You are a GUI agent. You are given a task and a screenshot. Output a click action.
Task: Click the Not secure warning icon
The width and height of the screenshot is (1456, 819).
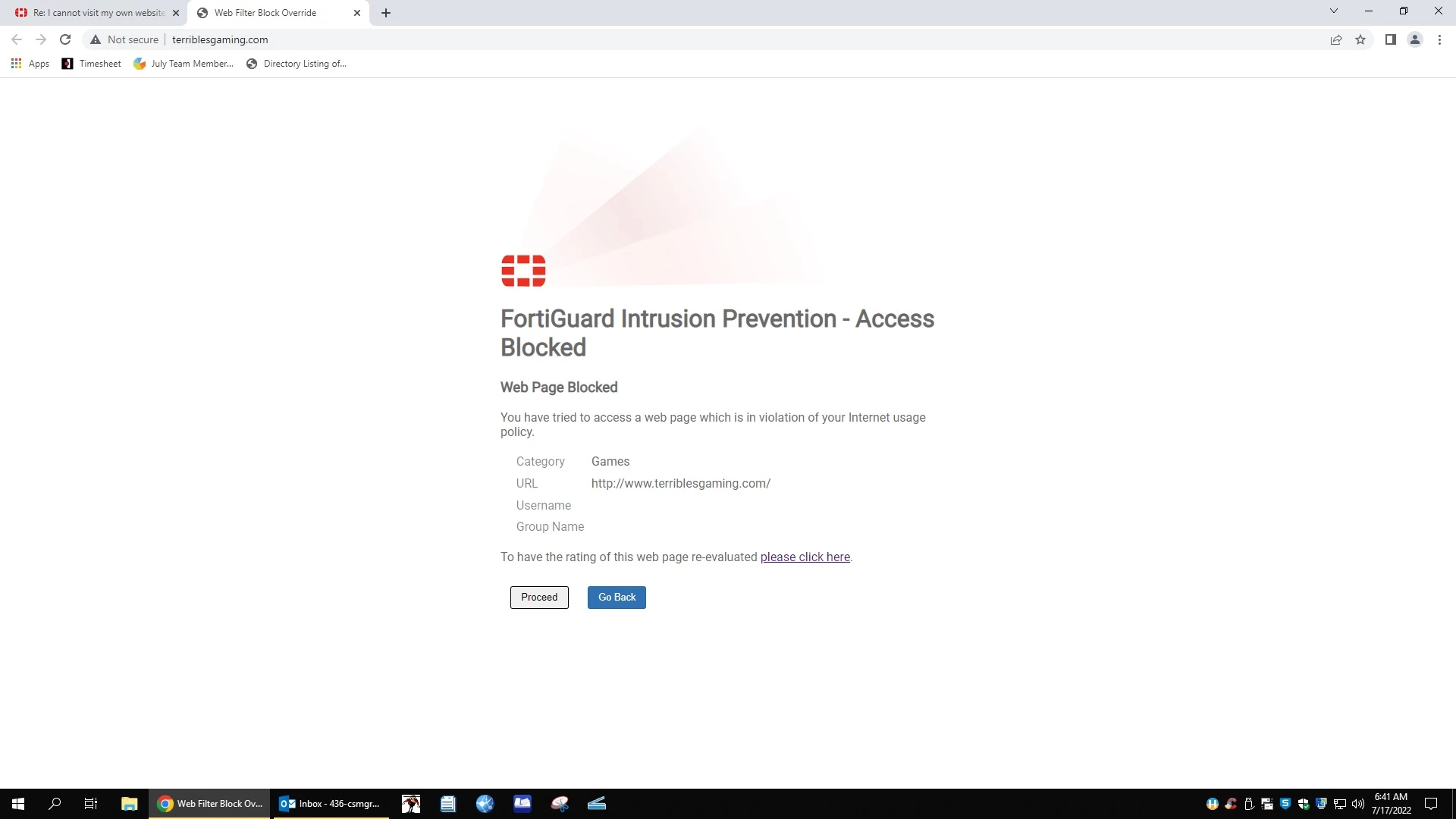coord(96,39)
